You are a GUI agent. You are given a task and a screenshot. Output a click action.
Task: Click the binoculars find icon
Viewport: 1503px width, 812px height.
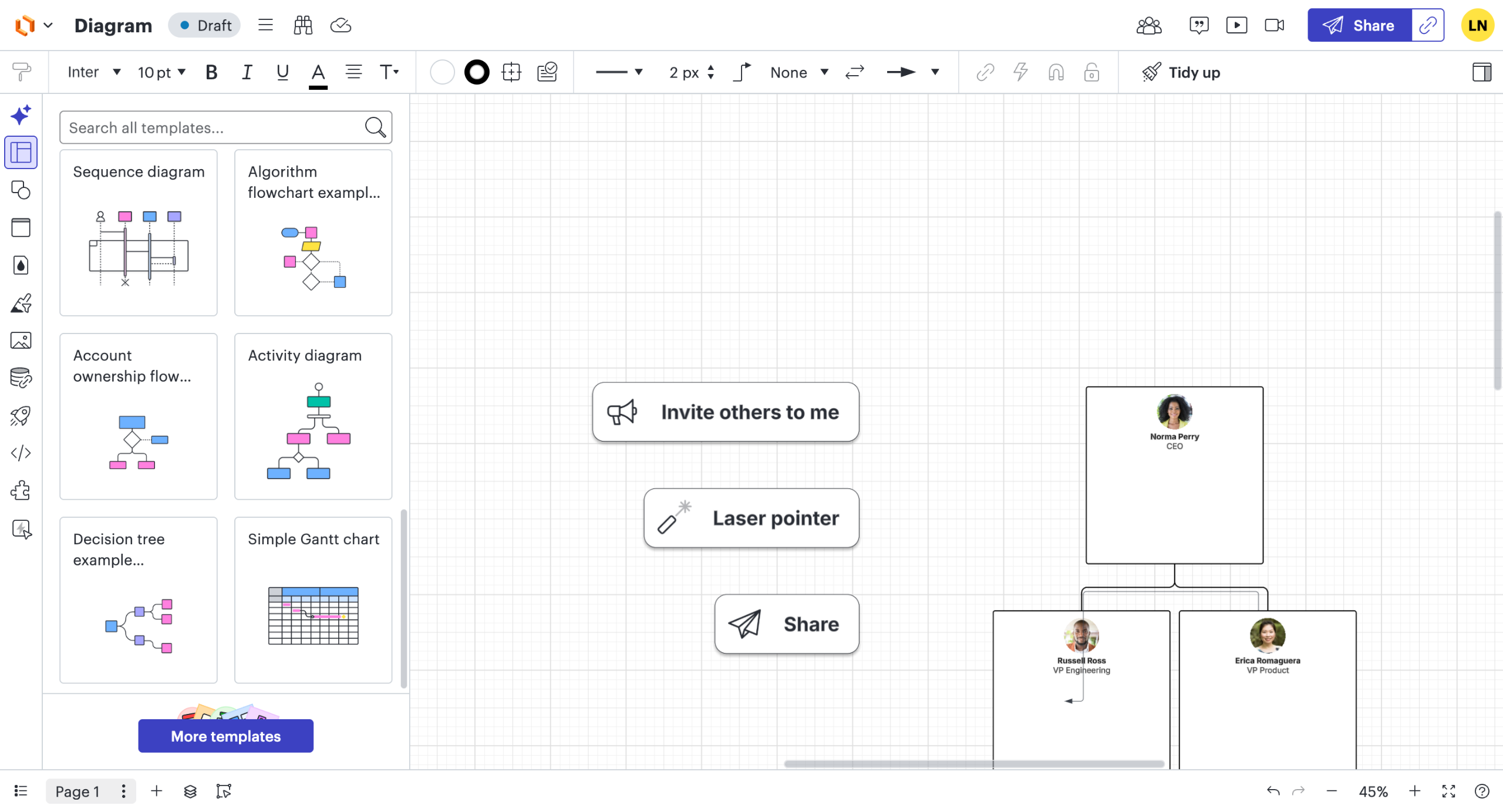coord(303,25)
